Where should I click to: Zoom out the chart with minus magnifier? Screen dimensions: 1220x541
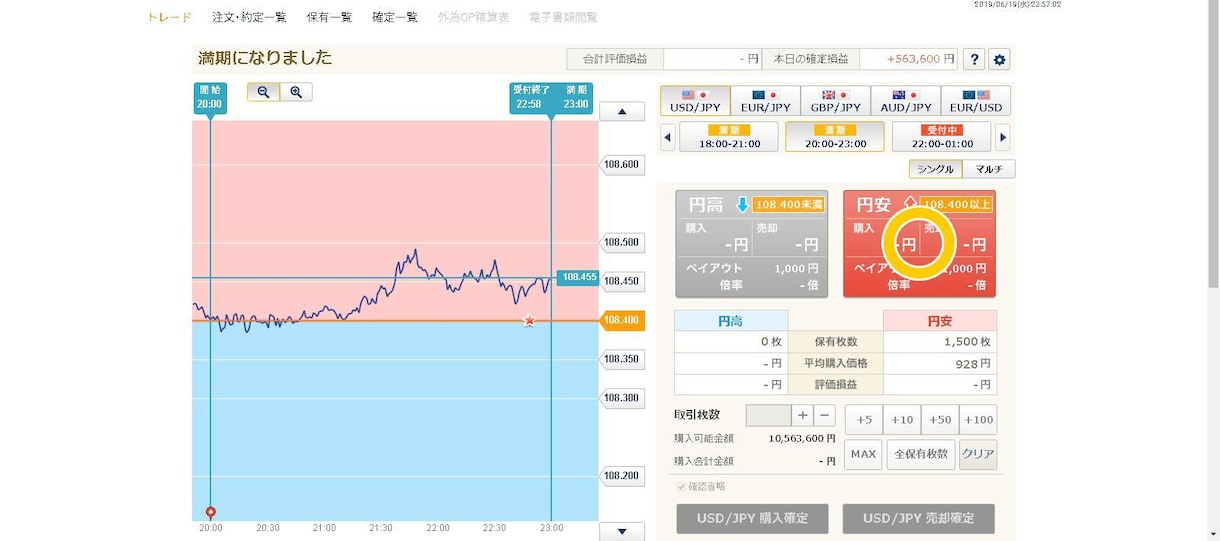pos(263,92)
